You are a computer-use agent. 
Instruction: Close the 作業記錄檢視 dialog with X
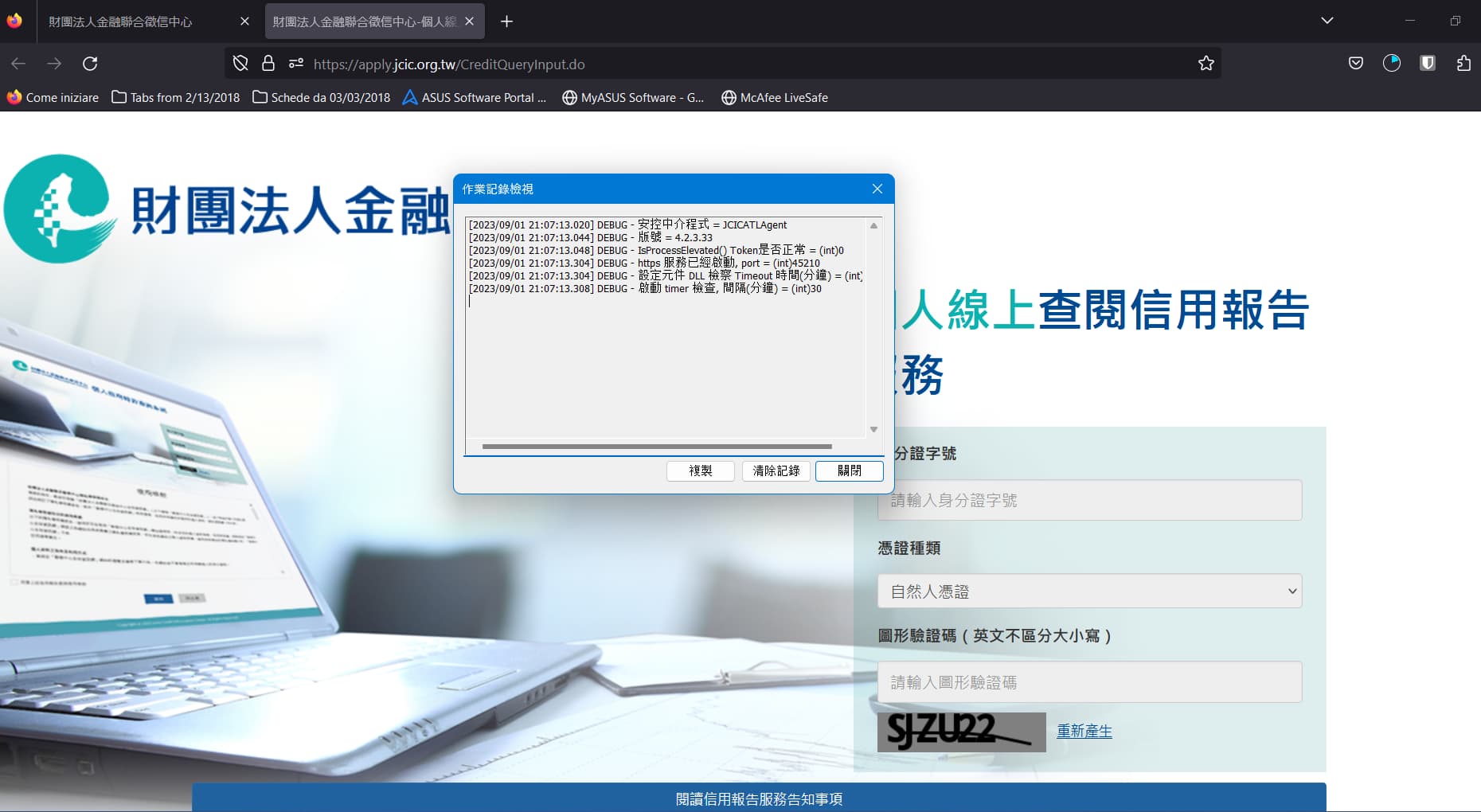pyautogui.click(x=877, y=189)
